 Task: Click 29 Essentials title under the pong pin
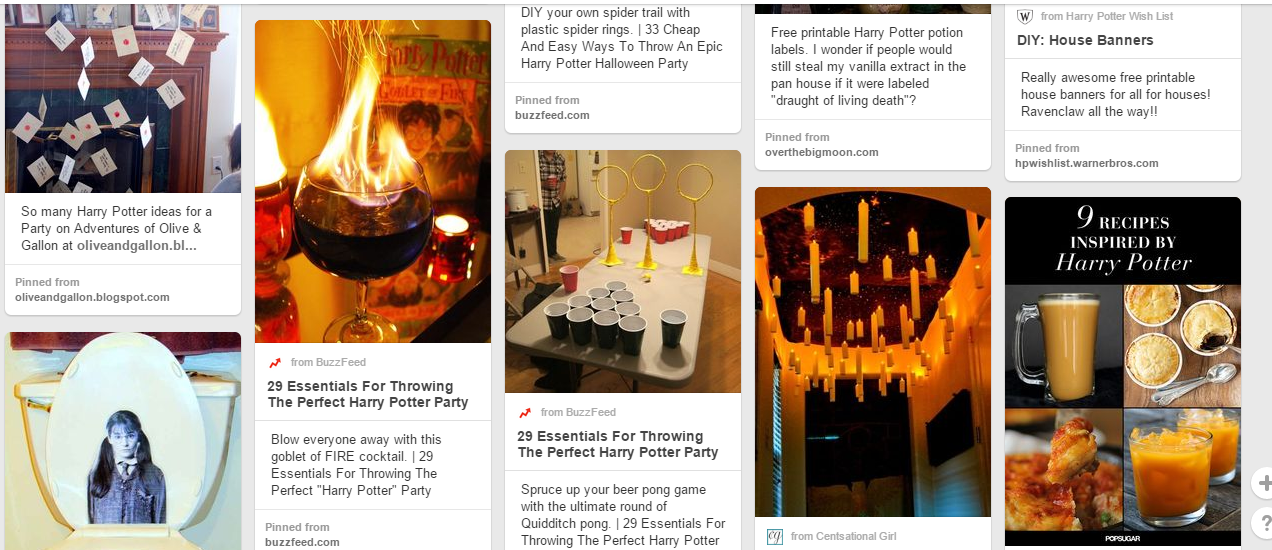pos(618,444)
